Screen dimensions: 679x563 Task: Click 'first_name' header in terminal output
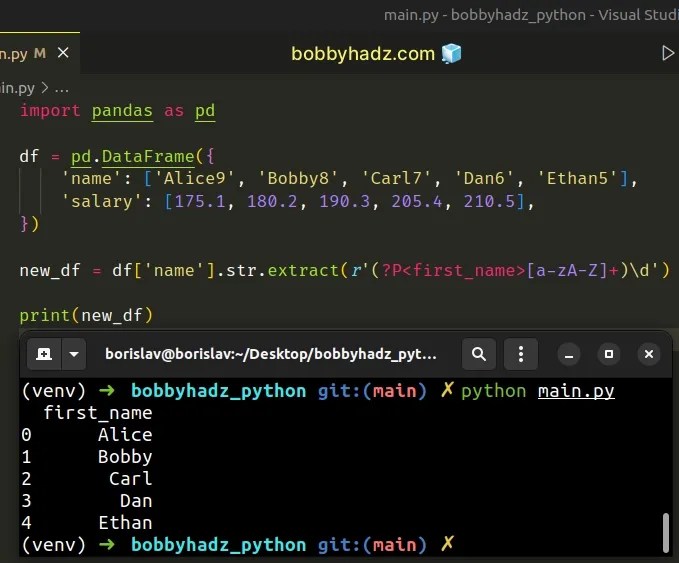pyautogui.click(x=98, y=413)
